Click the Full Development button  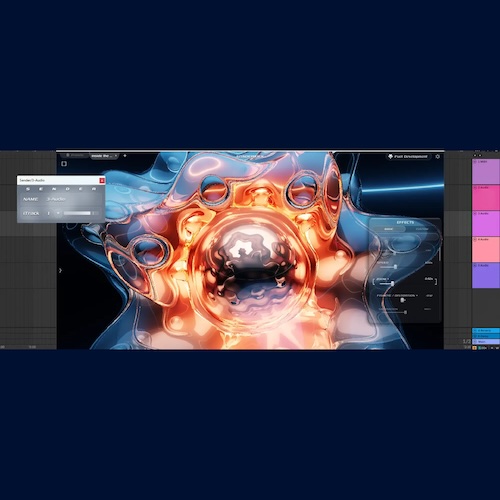click(408, 156)
